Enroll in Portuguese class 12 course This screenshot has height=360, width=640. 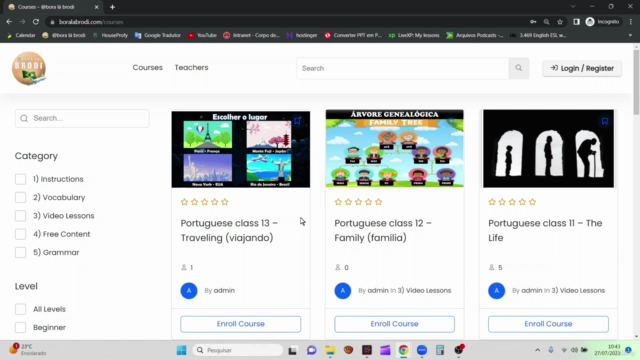point(394,324)
